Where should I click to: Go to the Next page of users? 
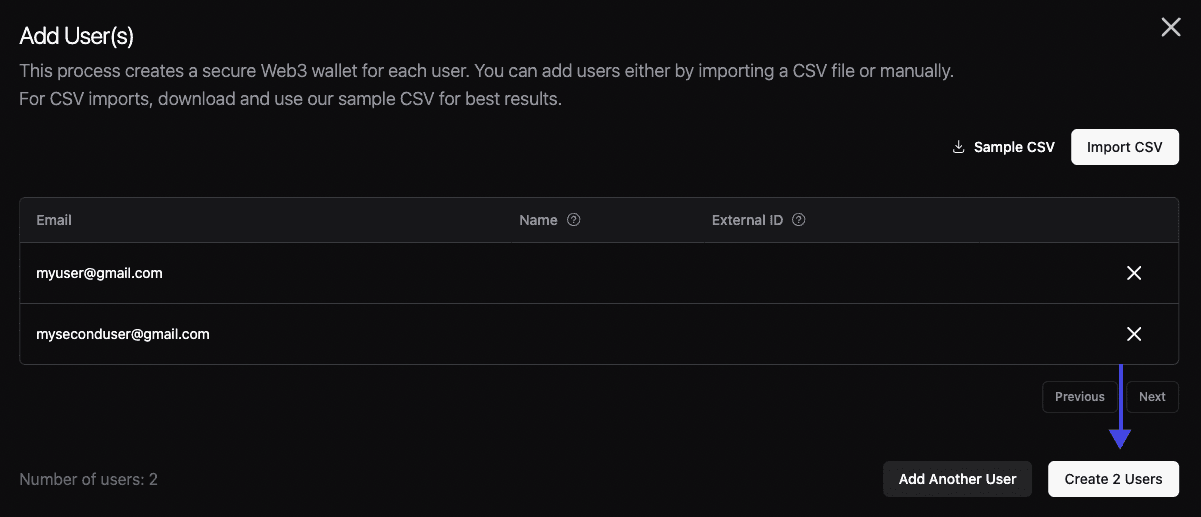coord(1152,397)
